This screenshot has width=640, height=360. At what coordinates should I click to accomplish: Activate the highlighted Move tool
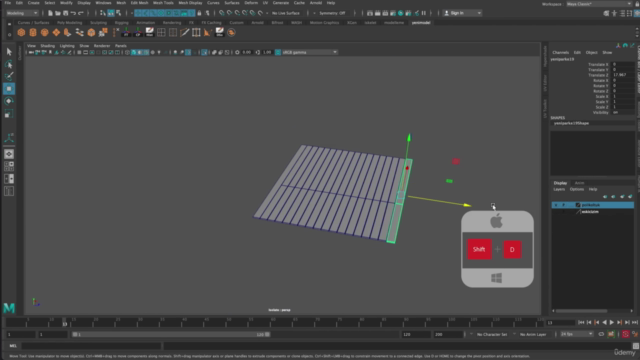click(9, 89)
